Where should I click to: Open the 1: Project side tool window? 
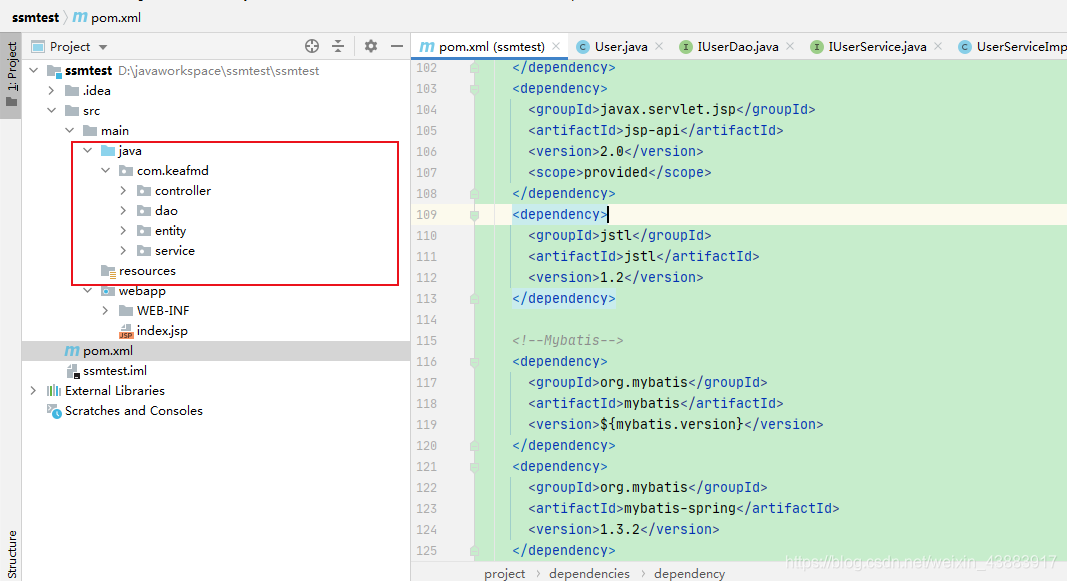pyautogui.click(x=11, y=74)
